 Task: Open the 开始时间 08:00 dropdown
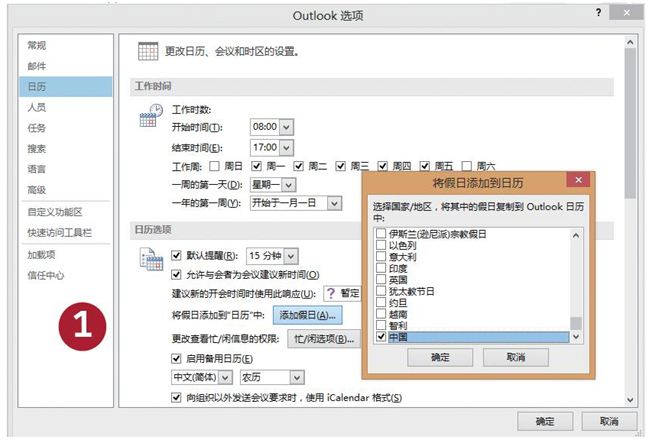pyautogui.click(x=286, y=127)
